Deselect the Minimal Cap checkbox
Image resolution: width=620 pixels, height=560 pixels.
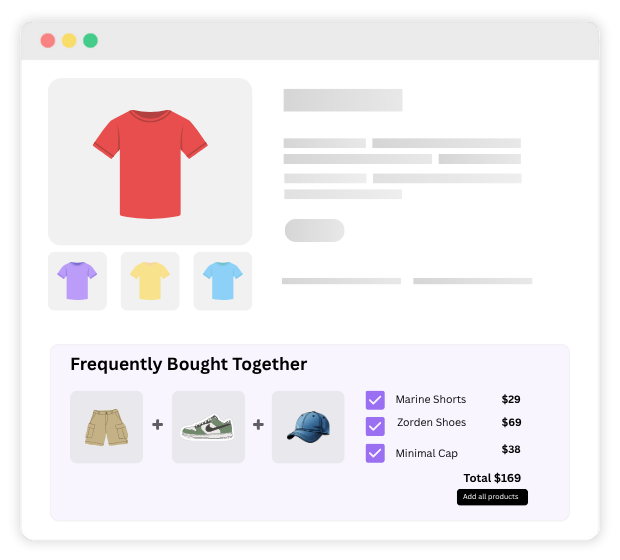pos(375,453)
